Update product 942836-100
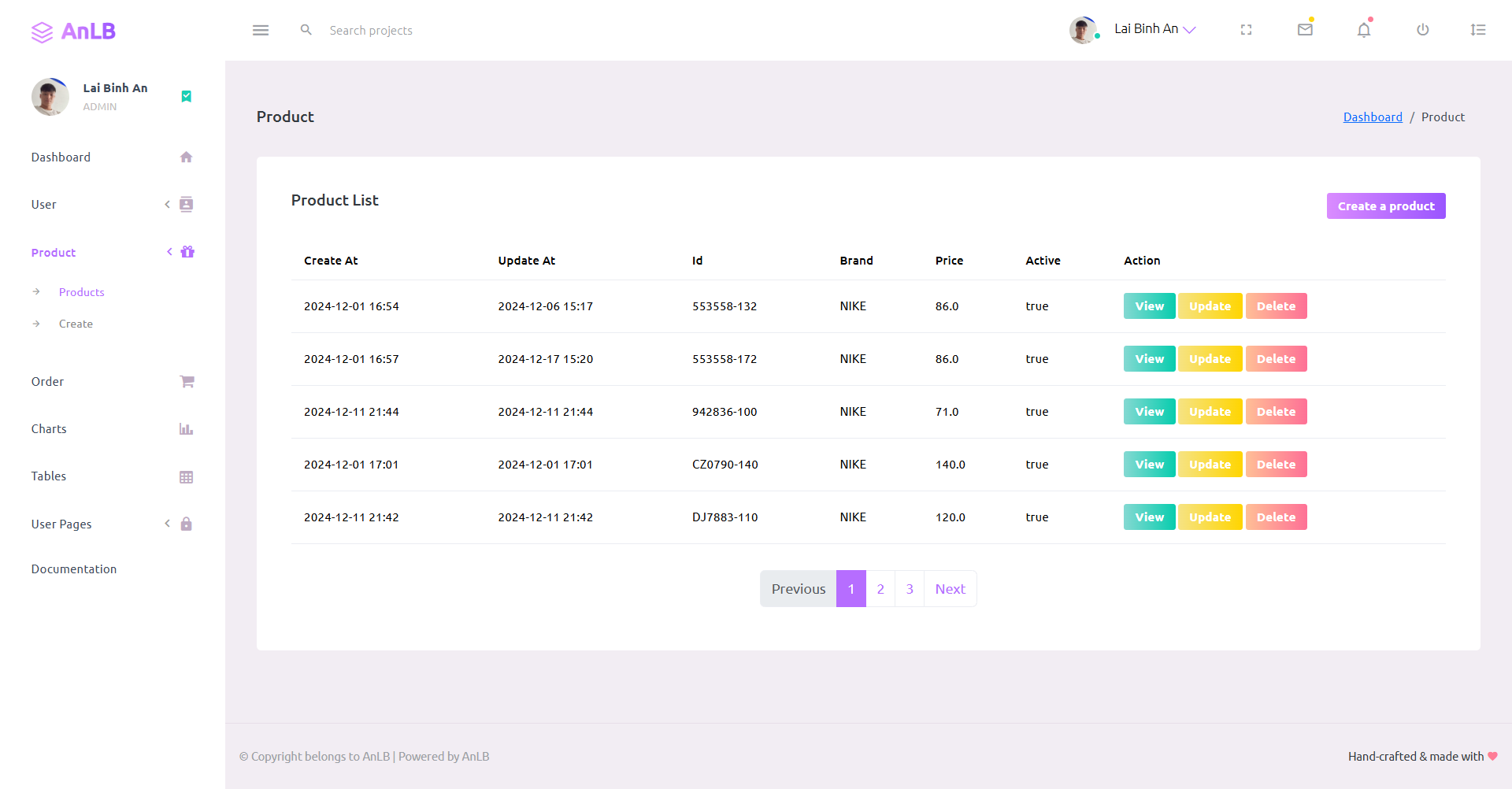This screenshot has height=789, width=1512. coord(1210,412)
